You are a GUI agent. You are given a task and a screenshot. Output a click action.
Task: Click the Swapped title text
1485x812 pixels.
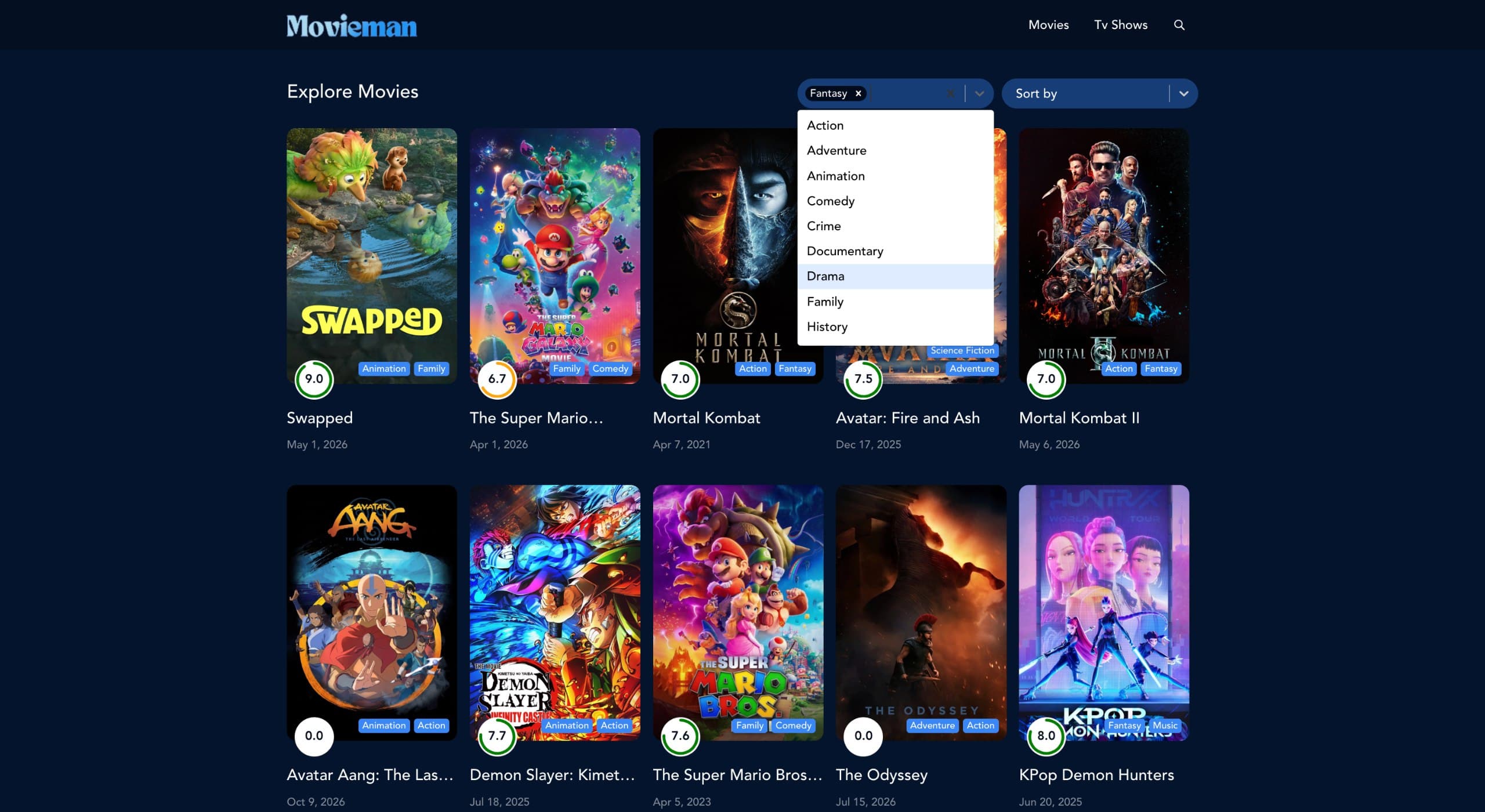click(x=320, y=418)
